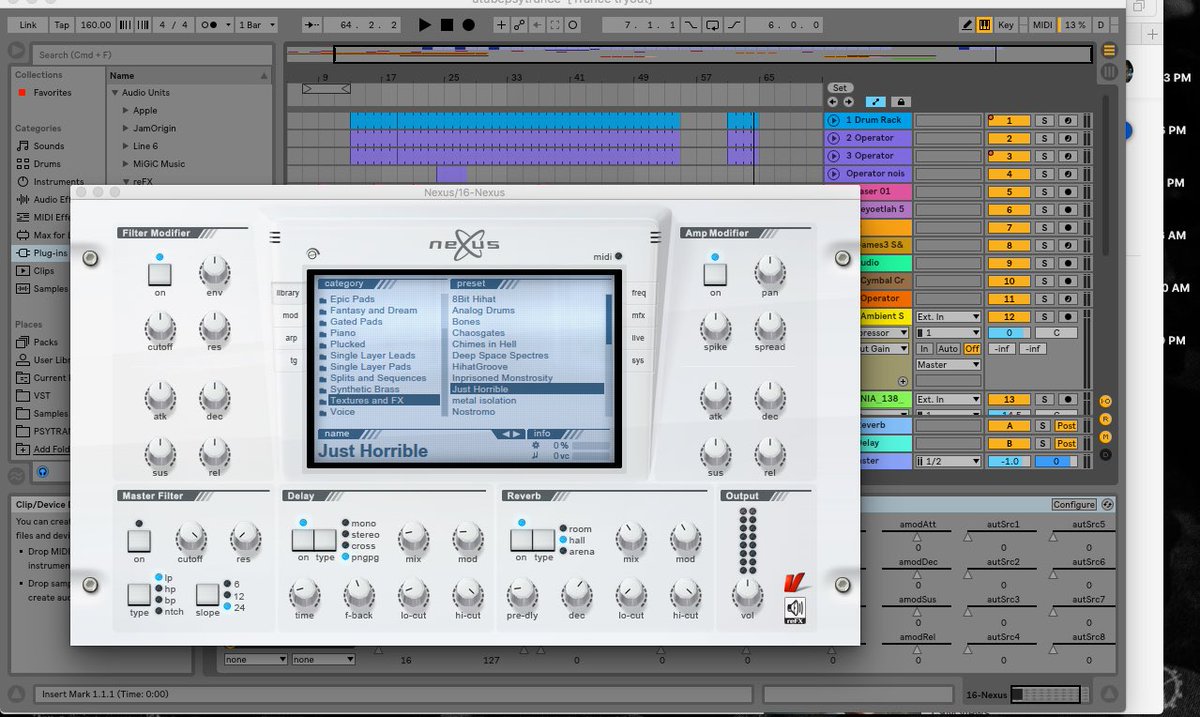Start playback with the Play button

pyautogui.click(x=424, y=24)
